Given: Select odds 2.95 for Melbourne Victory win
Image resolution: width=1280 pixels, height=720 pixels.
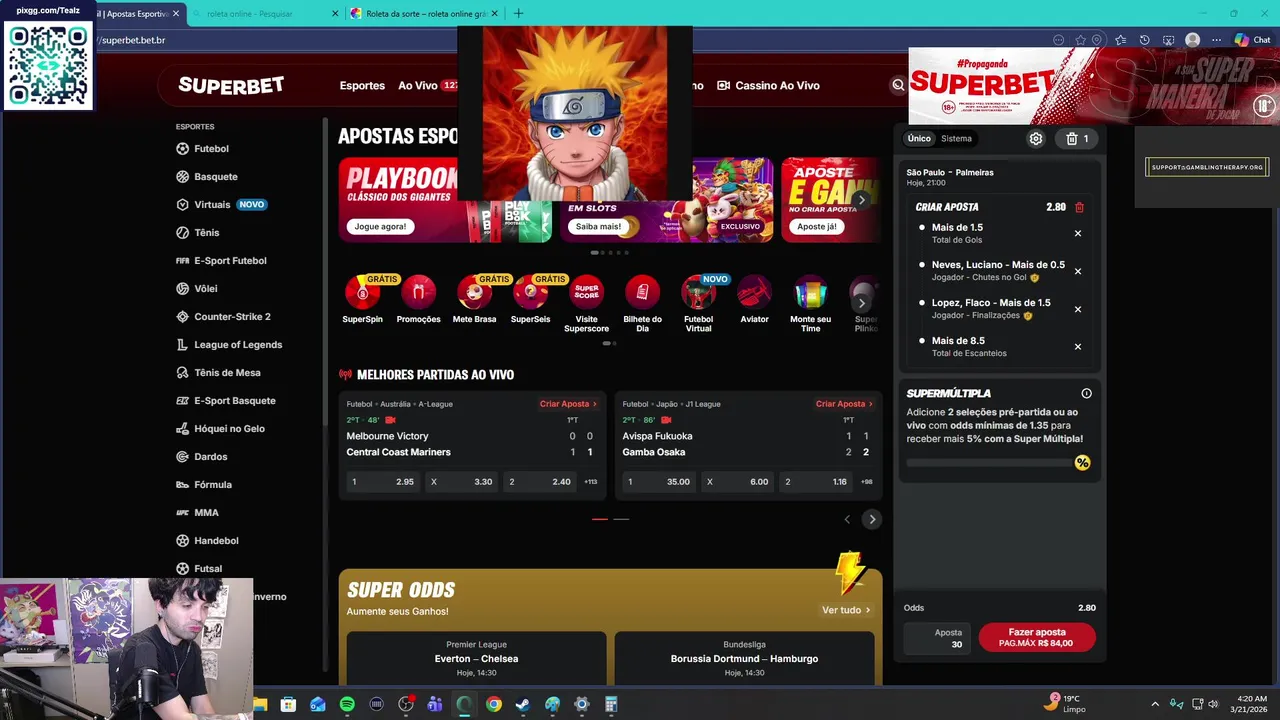Looking at the screenshot, I should click(384, 482).
